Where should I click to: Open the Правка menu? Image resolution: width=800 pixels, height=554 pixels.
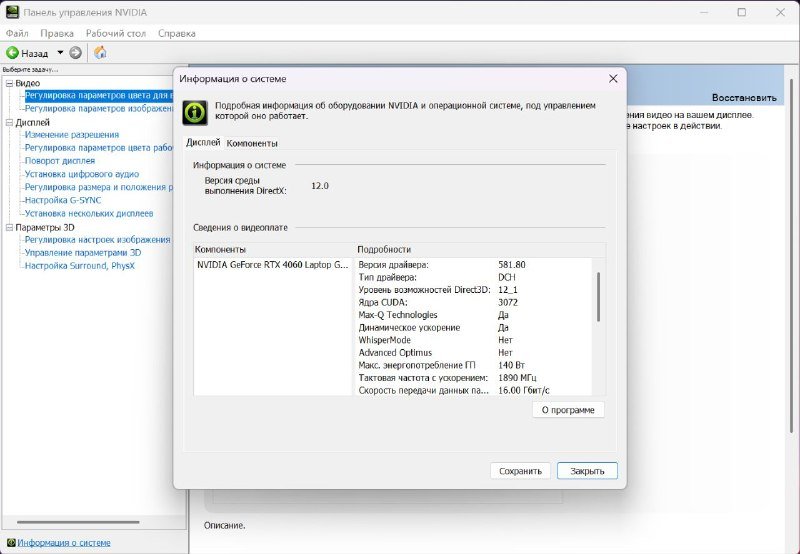(57, 33)
